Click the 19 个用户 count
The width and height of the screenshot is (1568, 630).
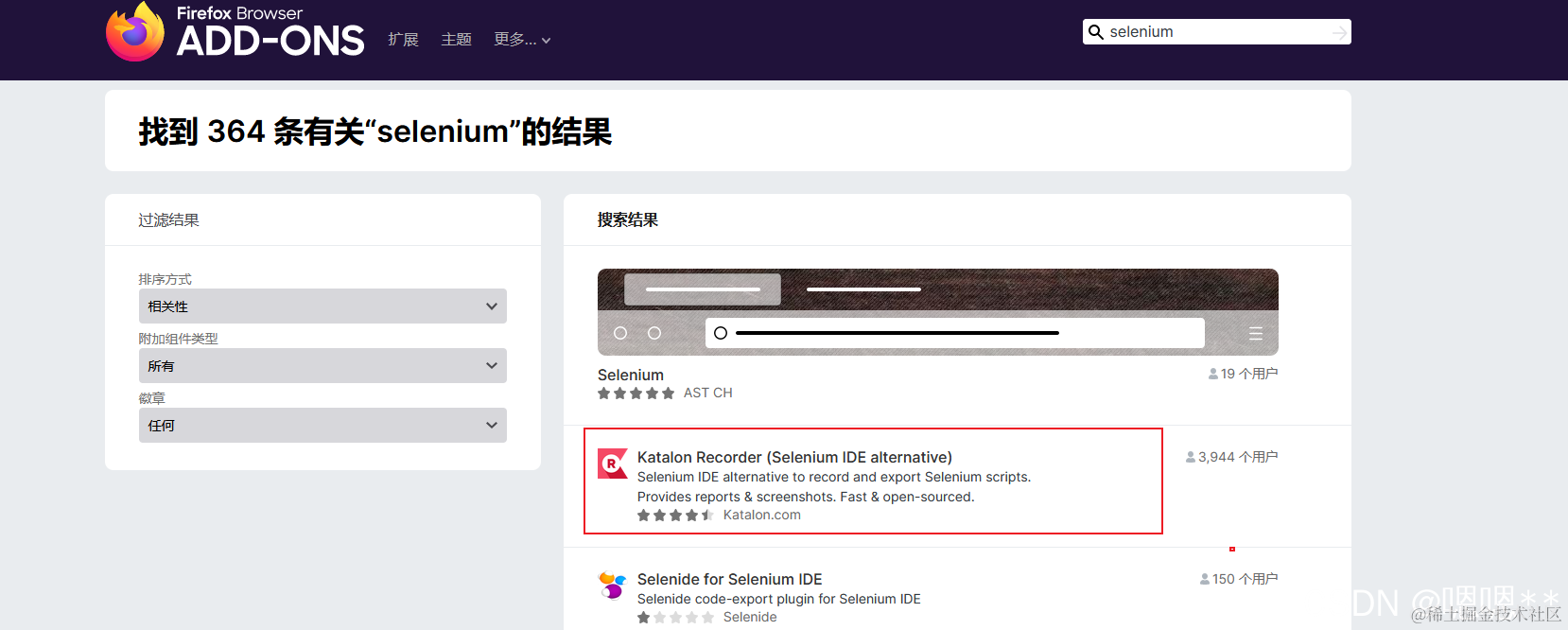pos(1243,374)
